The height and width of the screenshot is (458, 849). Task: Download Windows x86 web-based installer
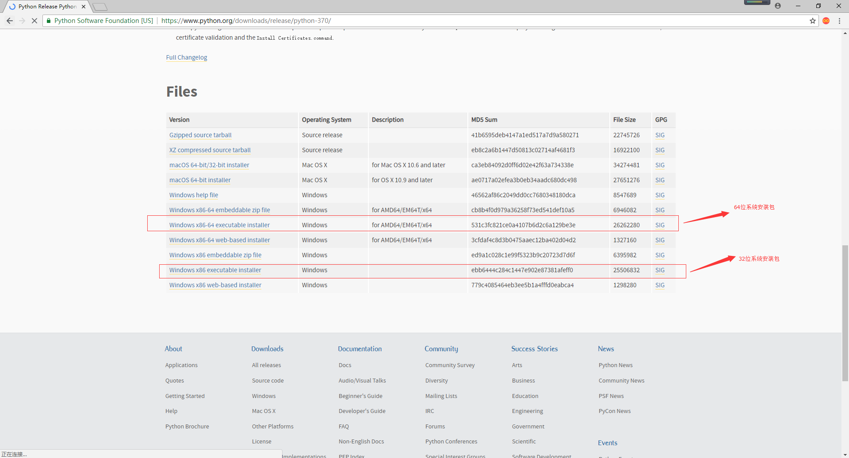click(x=215, y=285)
